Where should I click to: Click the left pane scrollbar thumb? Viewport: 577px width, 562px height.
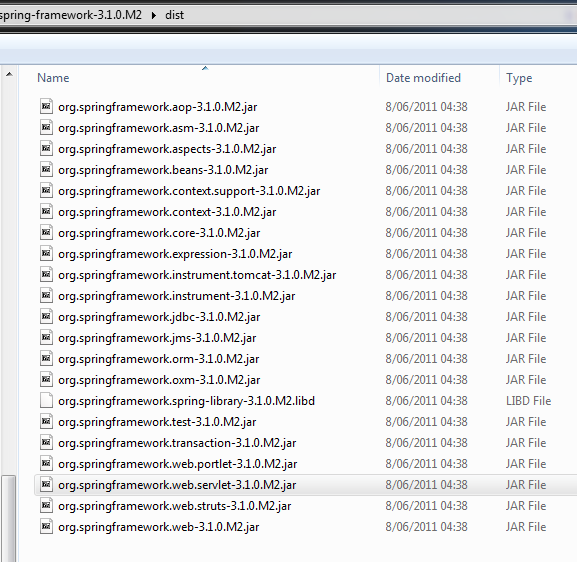coord(8,518)
